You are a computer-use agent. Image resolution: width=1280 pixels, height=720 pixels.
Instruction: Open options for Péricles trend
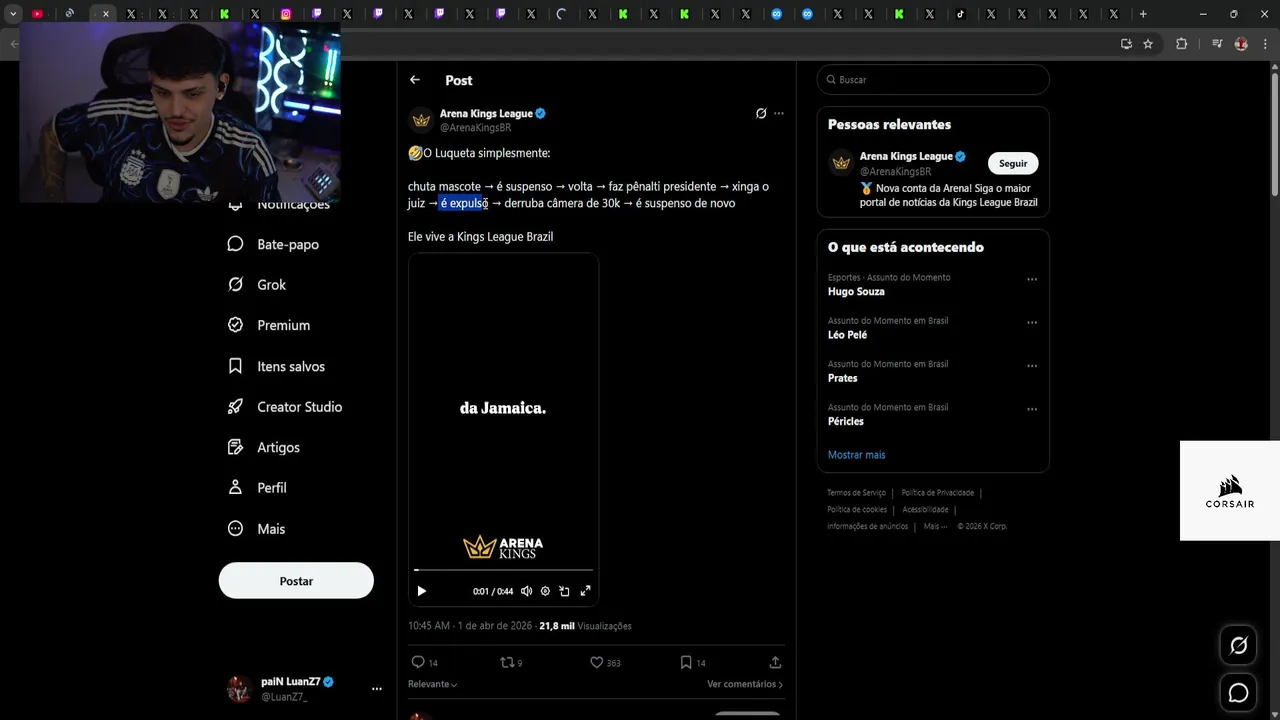[1032, 409]
